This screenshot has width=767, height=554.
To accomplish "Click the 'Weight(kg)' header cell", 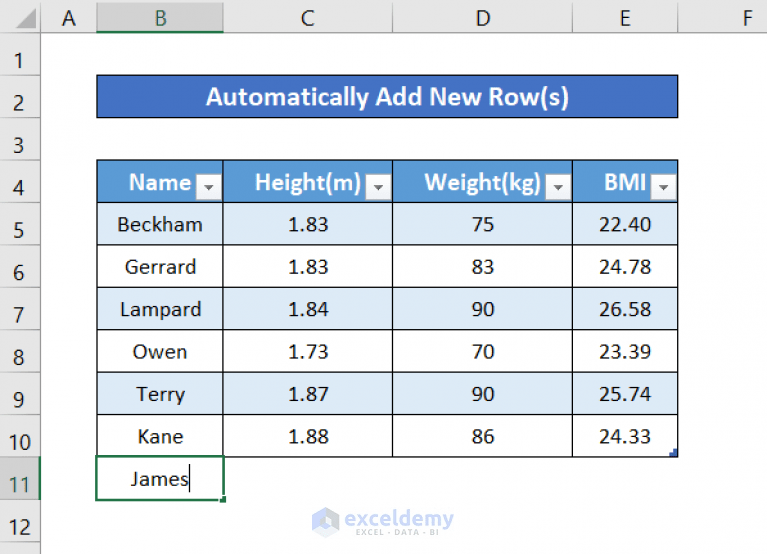I will coord(482,181).
